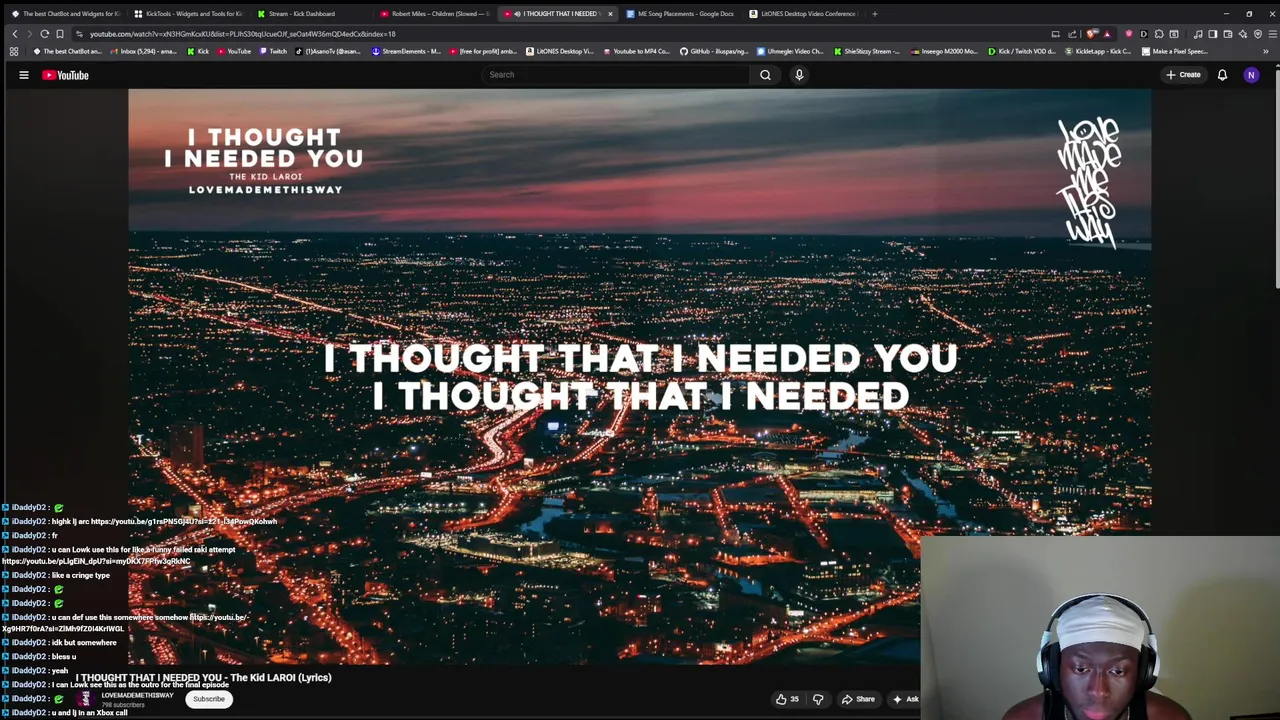Open the Brave wallet icon
Screen dimensions: 1280x720
tap(1228, 34)
